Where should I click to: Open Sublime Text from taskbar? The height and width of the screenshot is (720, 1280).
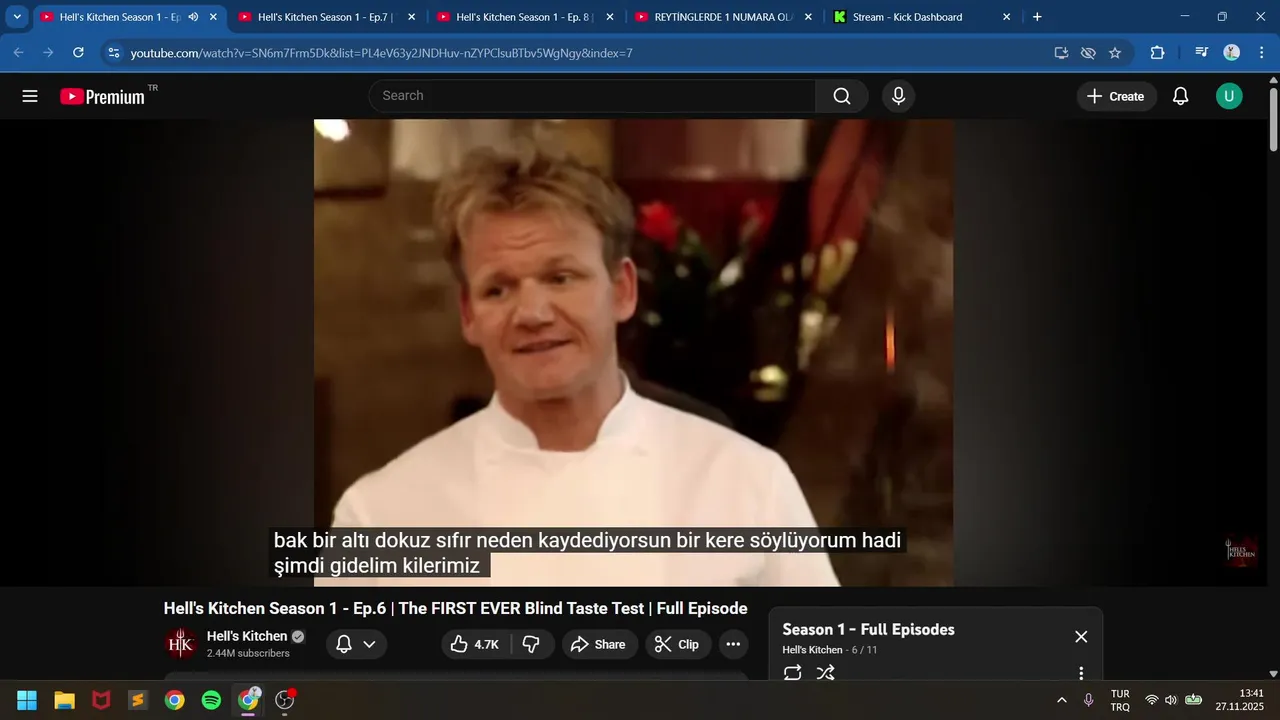138,700
